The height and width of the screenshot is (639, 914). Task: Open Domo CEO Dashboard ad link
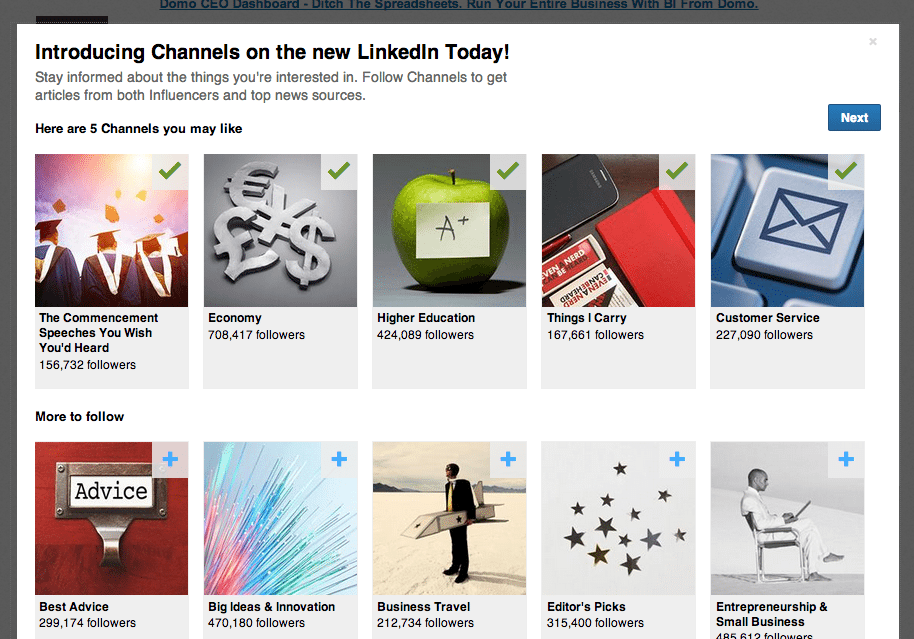[458, 5]
